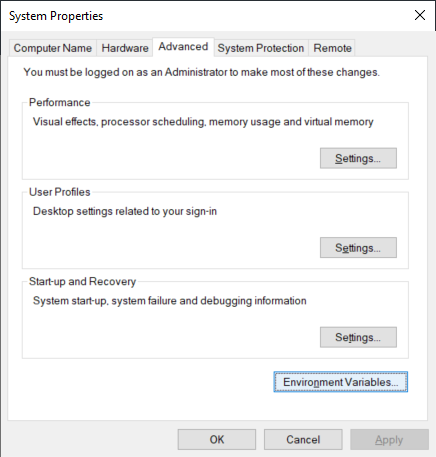This screenshot has height=457, width=436.
Task: Click the Start-up and Recovery group heading
Action: [x=82, y=282]
